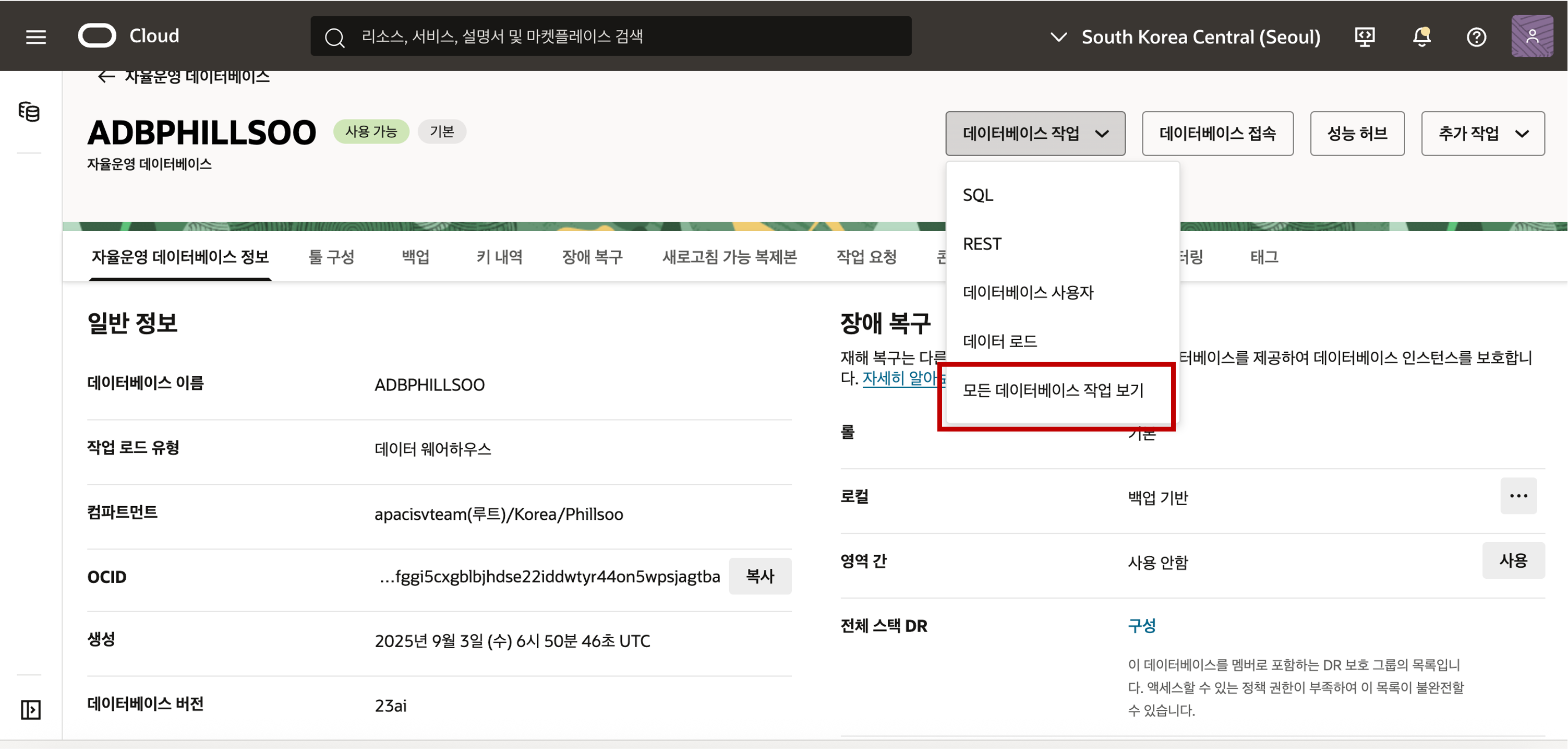
Task: Open the Cloud Shell developer tools icon
Action: tap(1365, 37)
